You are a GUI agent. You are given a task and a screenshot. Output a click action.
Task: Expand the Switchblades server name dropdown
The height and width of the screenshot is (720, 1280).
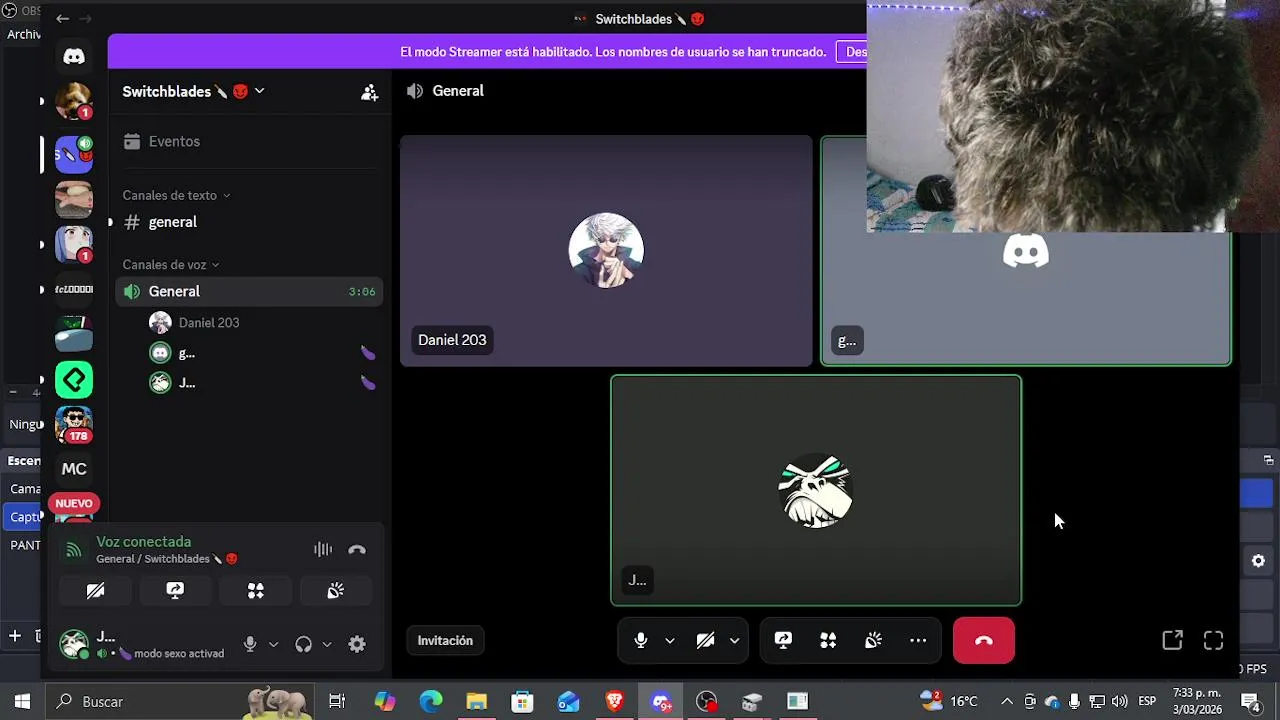[x=193, y=91]
